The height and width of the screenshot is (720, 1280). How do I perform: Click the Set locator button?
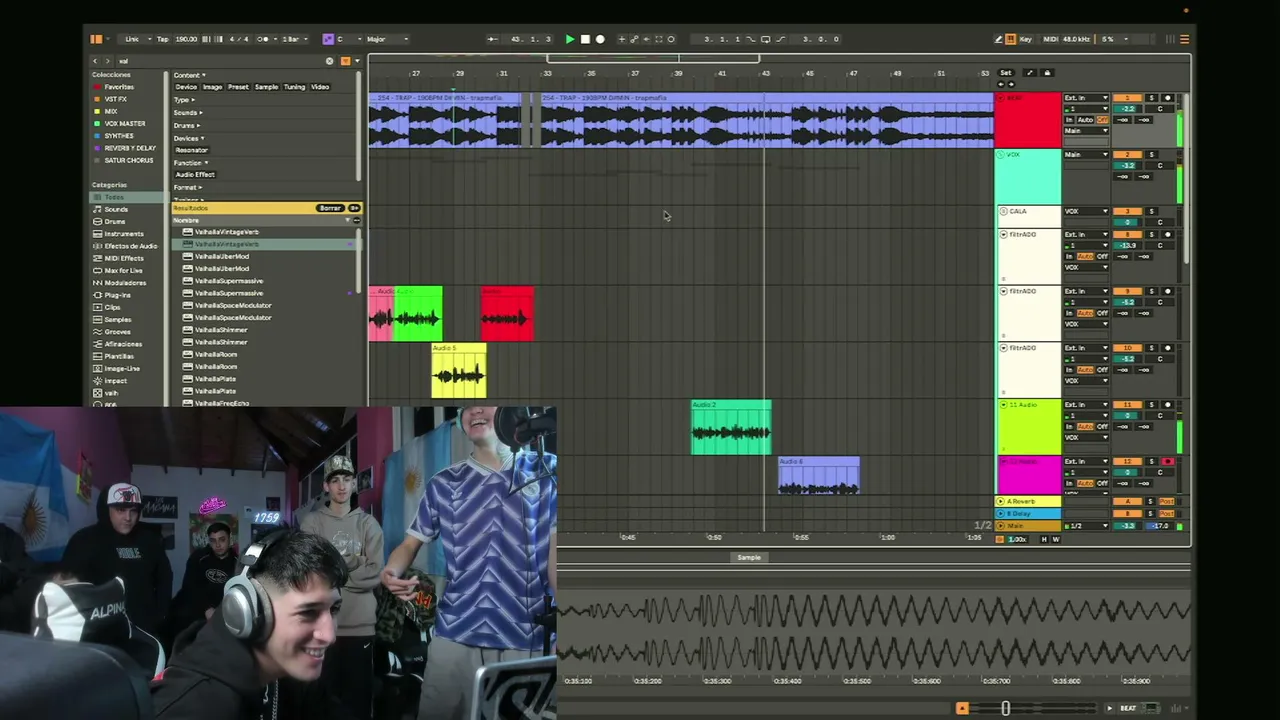coord(1005,72)
